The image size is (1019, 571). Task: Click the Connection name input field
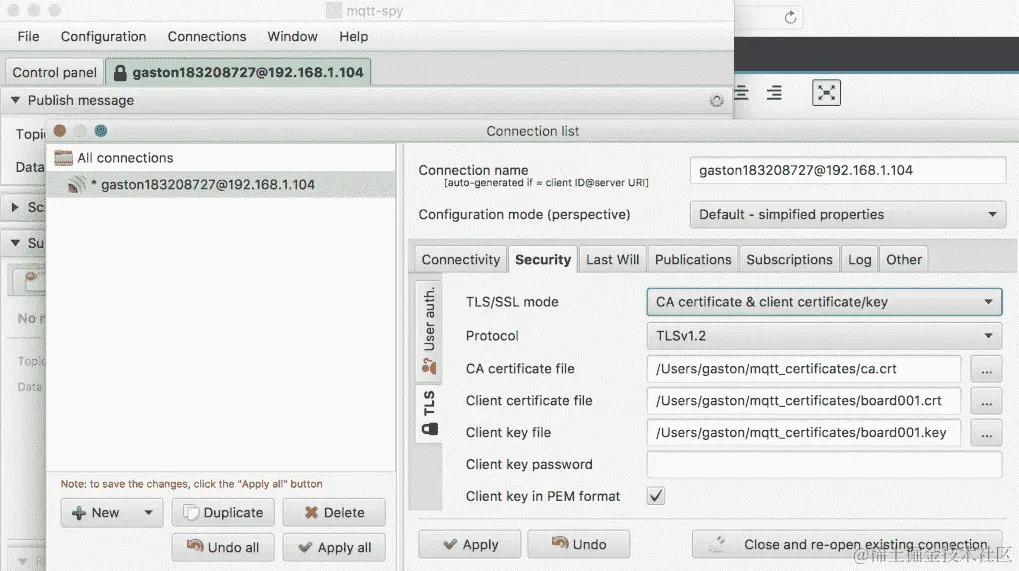coord(847,170)
